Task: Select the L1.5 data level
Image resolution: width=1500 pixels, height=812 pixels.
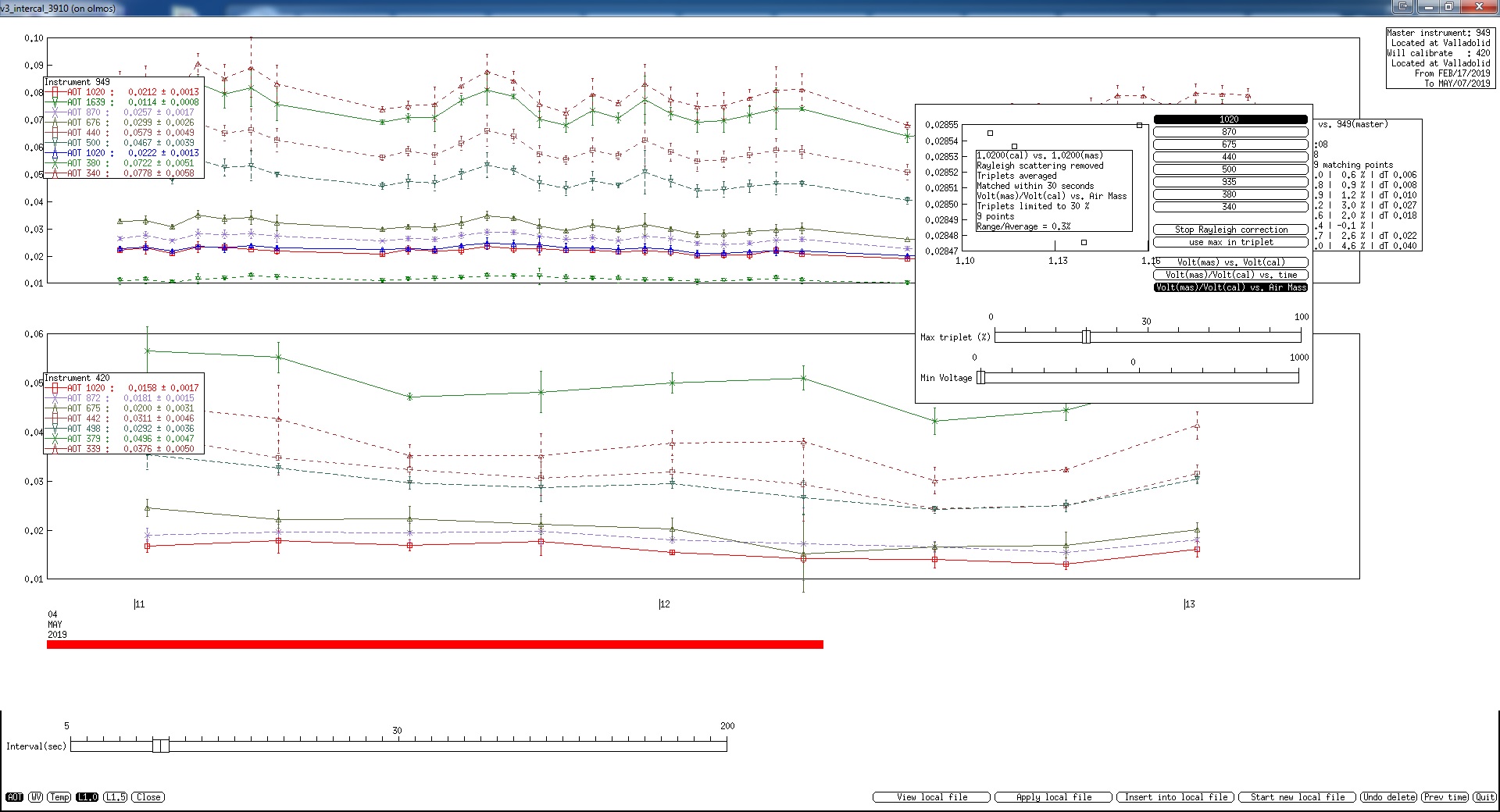Action: tap(116, 797)
